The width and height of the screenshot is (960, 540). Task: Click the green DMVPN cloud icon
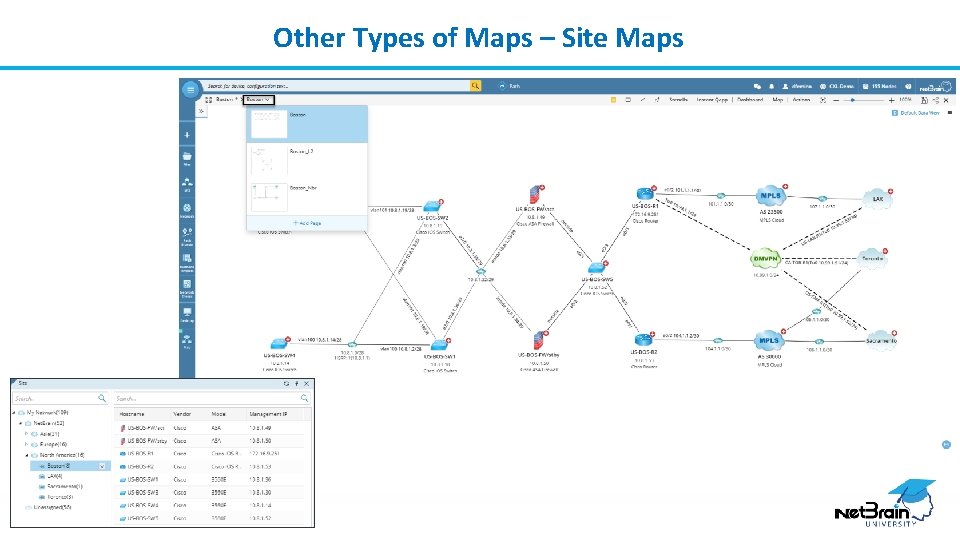pyautogui.click(x=765, y=258)
